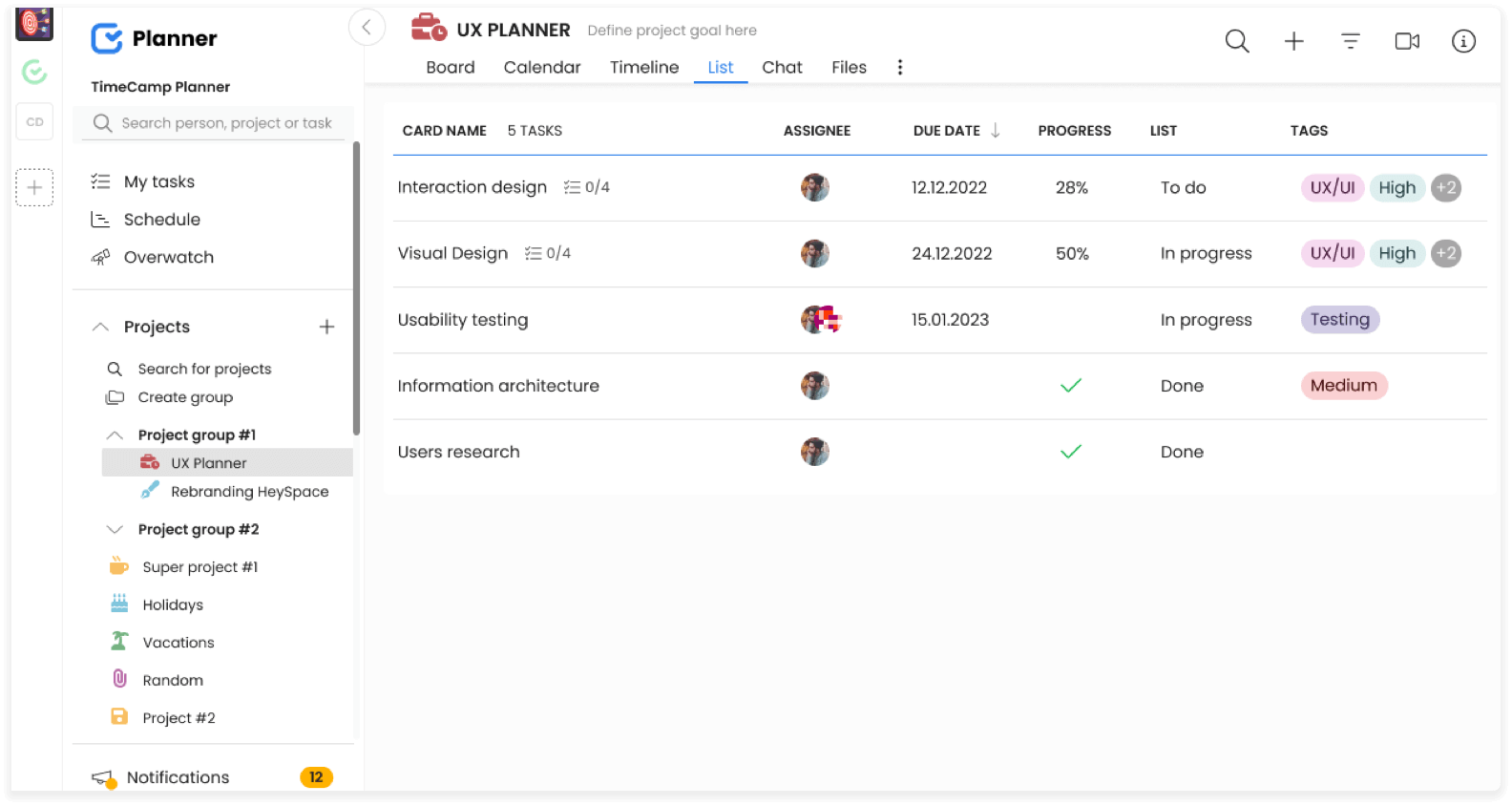Click the search magnifier icon in header
The height and width of the screenshot is (806, 1512).
pos(1237,41)
